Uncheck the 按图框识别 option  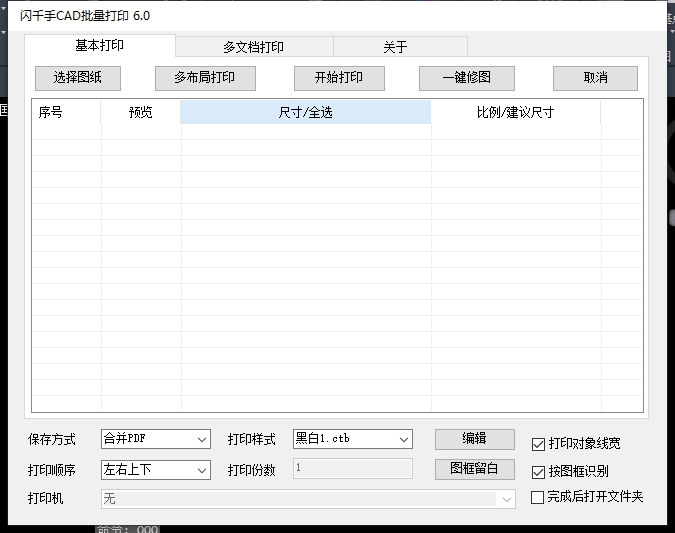click(x=539, y=471)
